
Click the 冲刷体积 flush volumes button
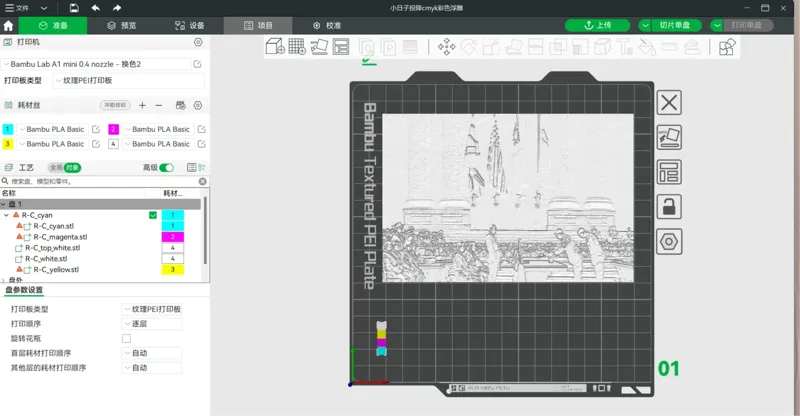point(115,105)
